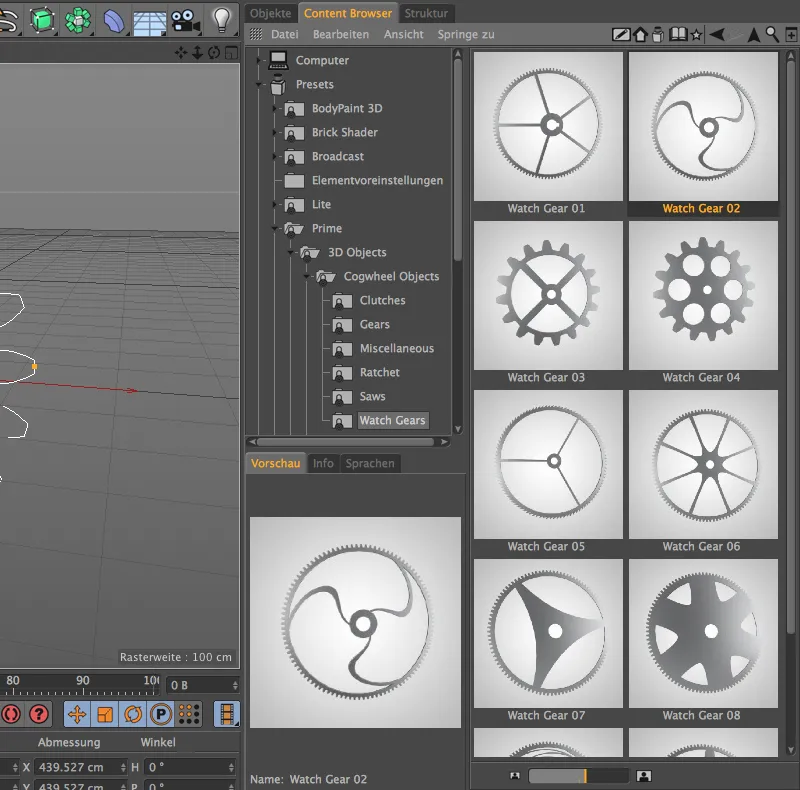Go up one level with up arrow icon
Screen dimensions: 800x790
tap(754, 35)
